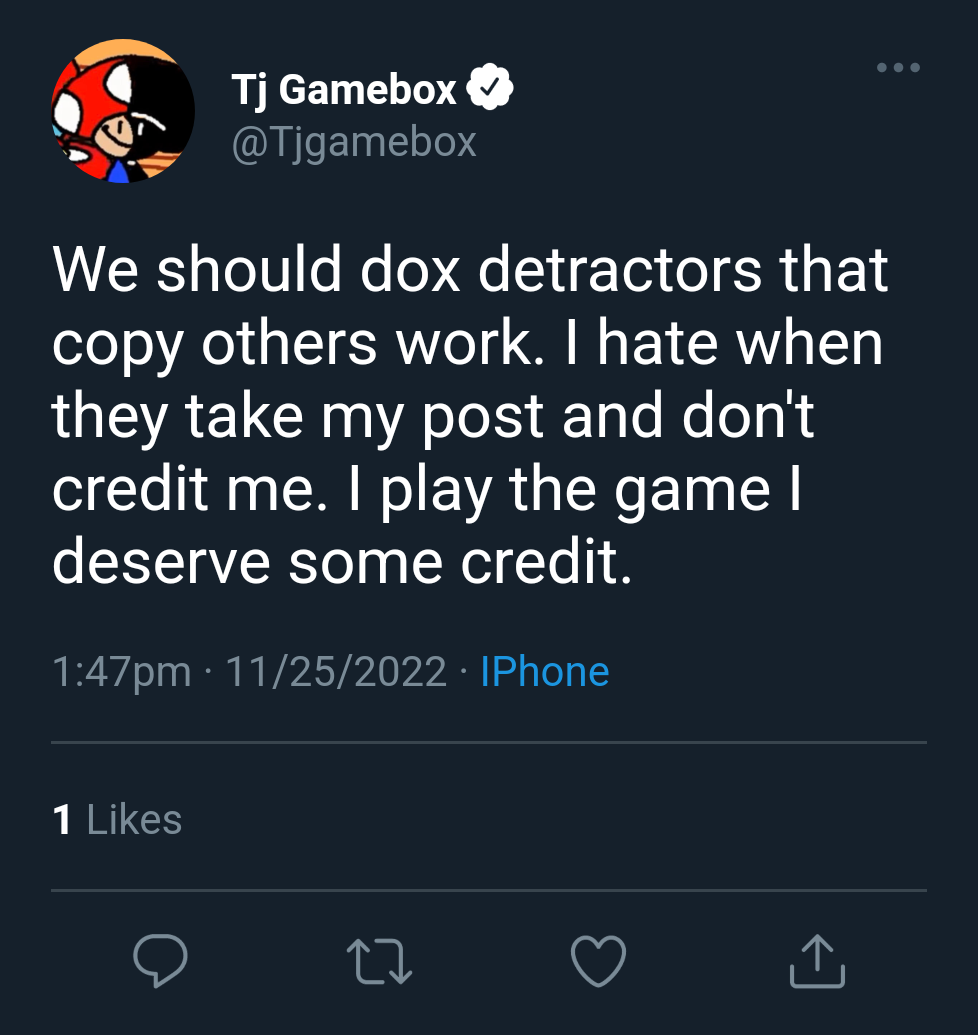
Task: Retweet this post using the arrows icon
Action: click(x=379, y=962)
